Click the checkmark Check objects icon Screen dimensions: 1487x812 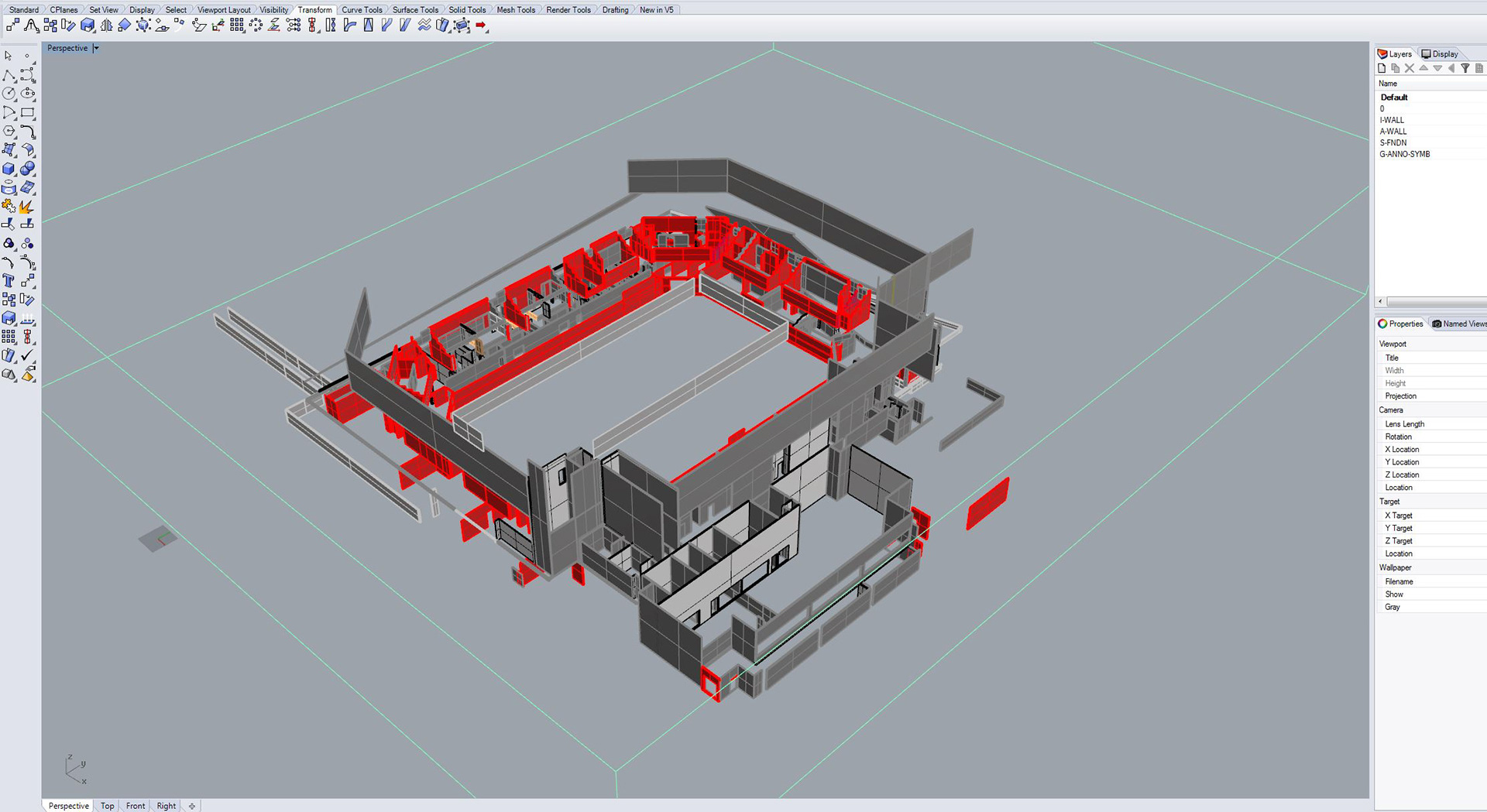pyautogui.click(x=28, y=355)
